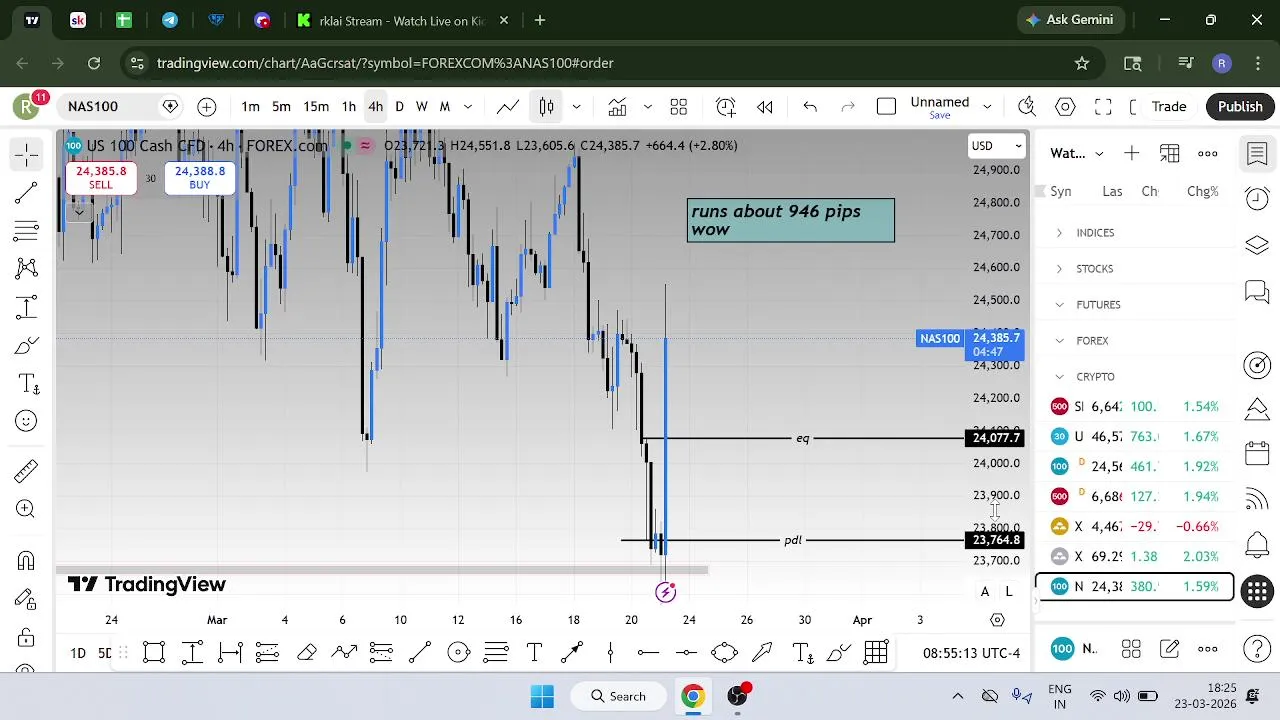Create an alert with the alarm clock icon
Image resolution: width=1280 pixels, height=720 pixels.
click(x=726, y=107)
